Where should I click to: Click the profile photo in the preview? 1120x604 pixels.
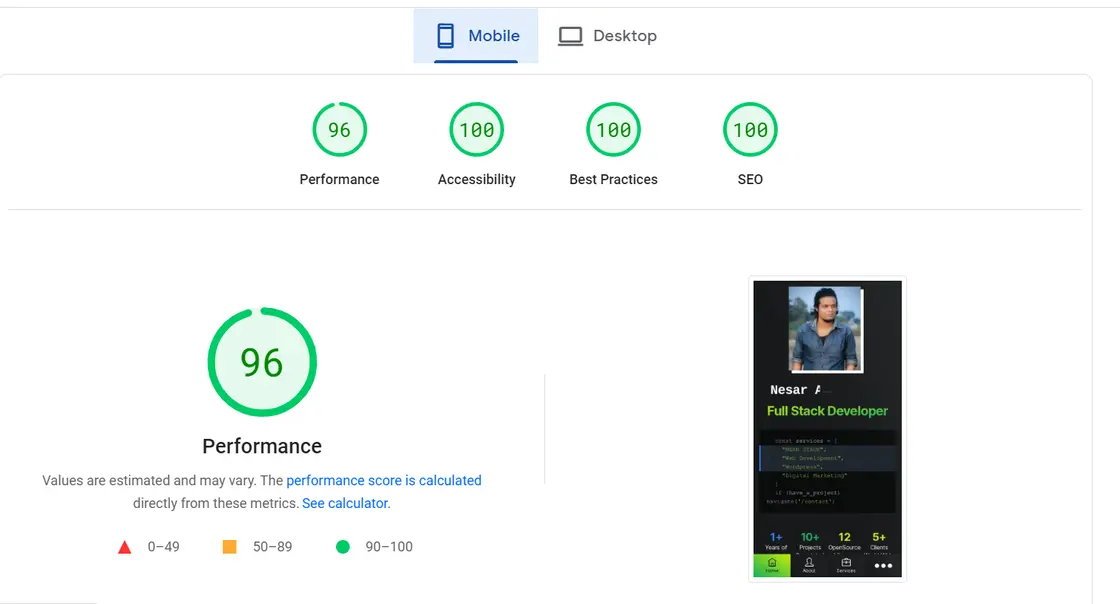826,329
